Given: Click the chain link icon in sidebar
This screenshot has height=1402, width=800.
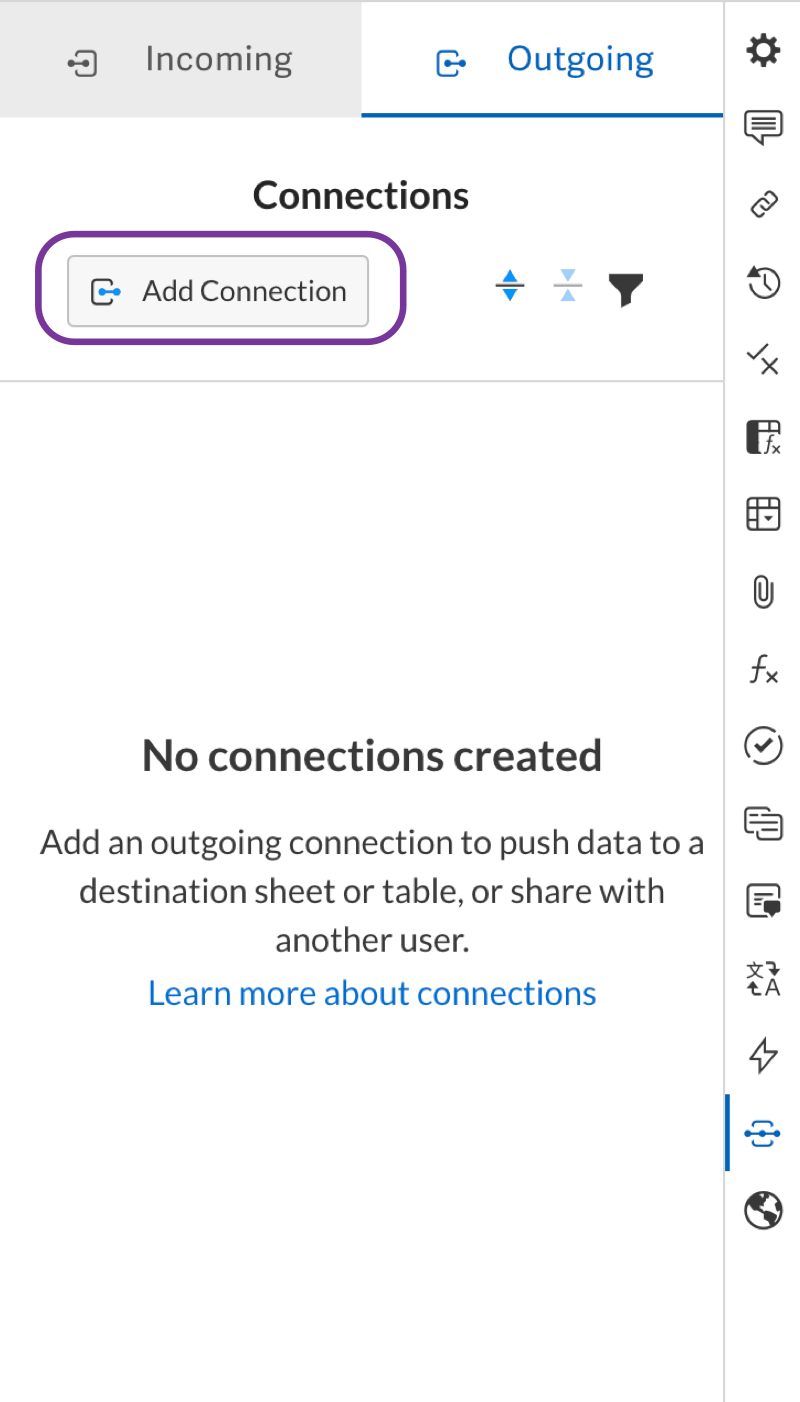Looking at the screenshot, I should pos(763,205).
